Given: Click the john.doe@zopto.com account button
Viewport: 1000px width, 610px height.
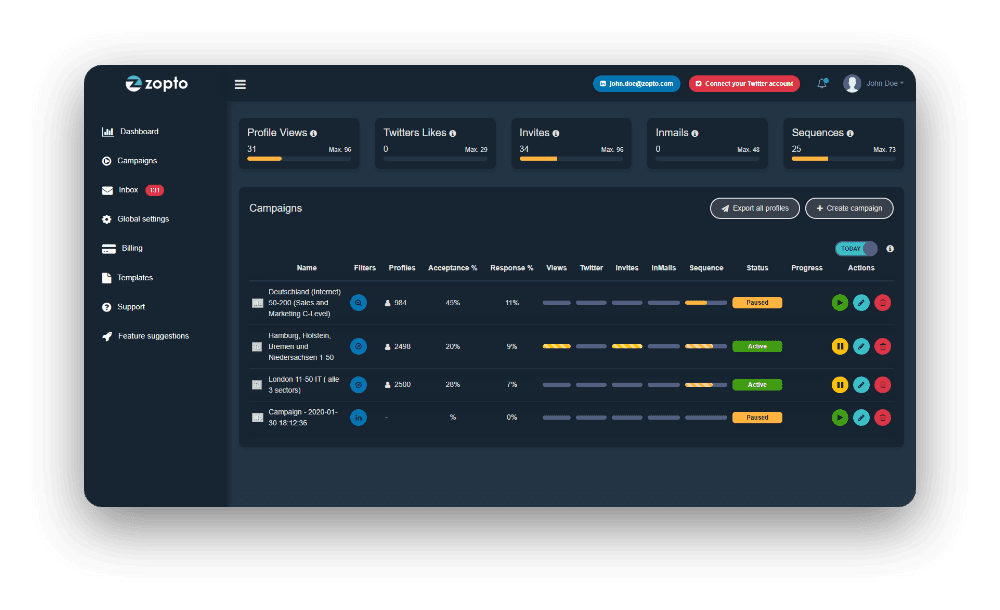Looking at the screenshot, I should click(x=636, y=84).
